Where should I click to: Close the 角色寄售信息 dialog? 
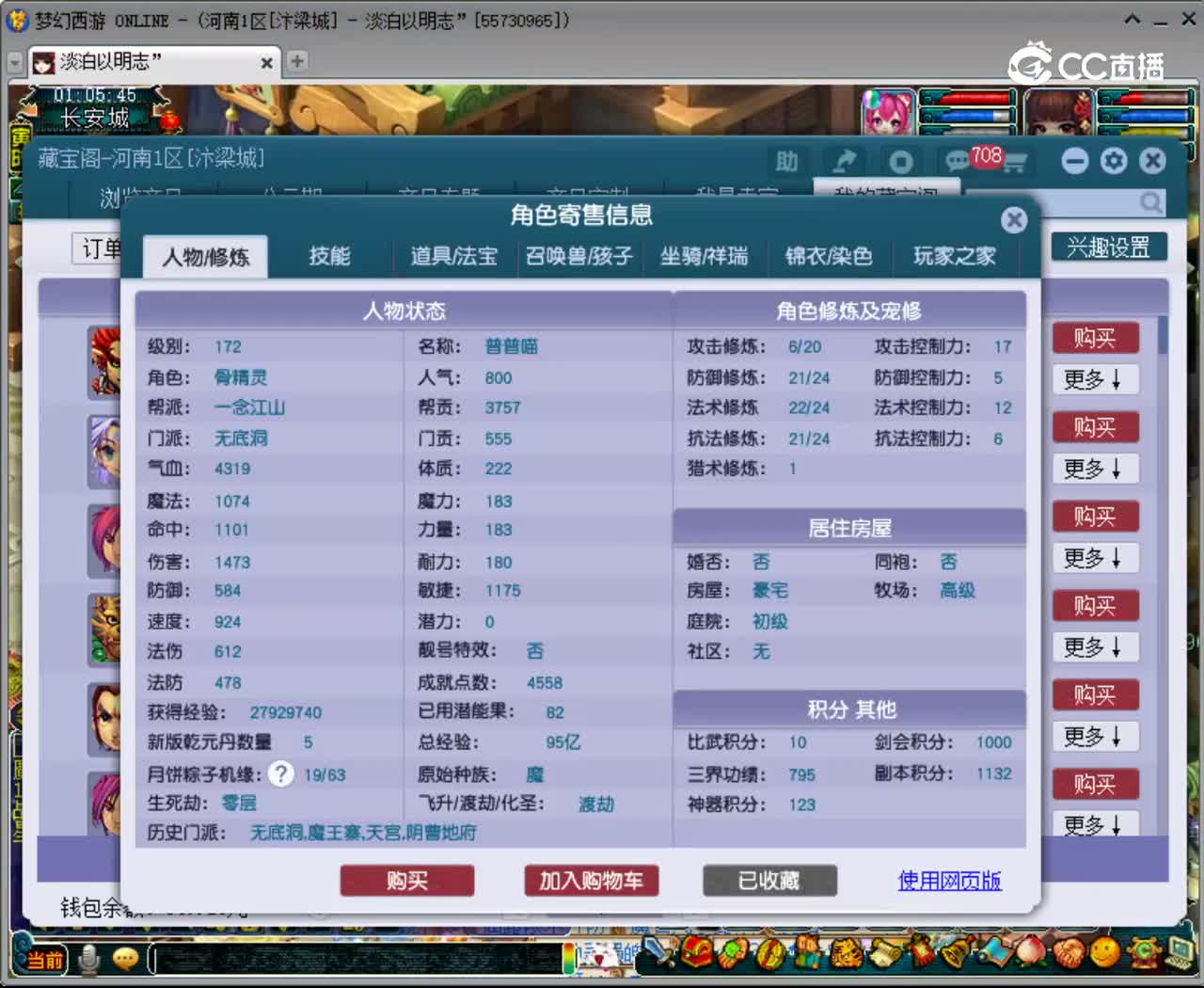(x=1014, y=220)
